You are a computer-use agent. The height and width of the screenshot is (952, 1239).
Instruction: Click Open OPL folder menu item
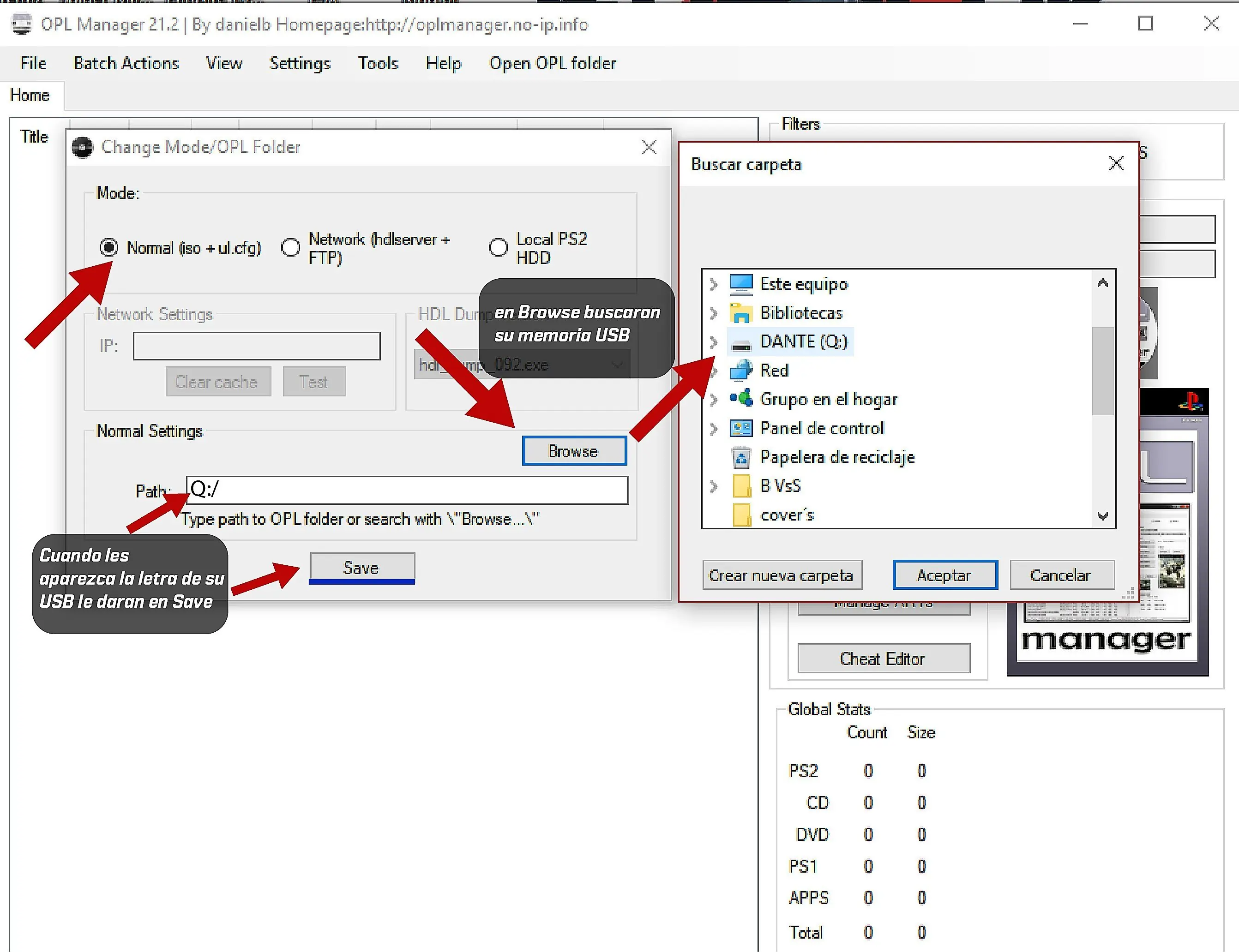[x=553, y=64]
